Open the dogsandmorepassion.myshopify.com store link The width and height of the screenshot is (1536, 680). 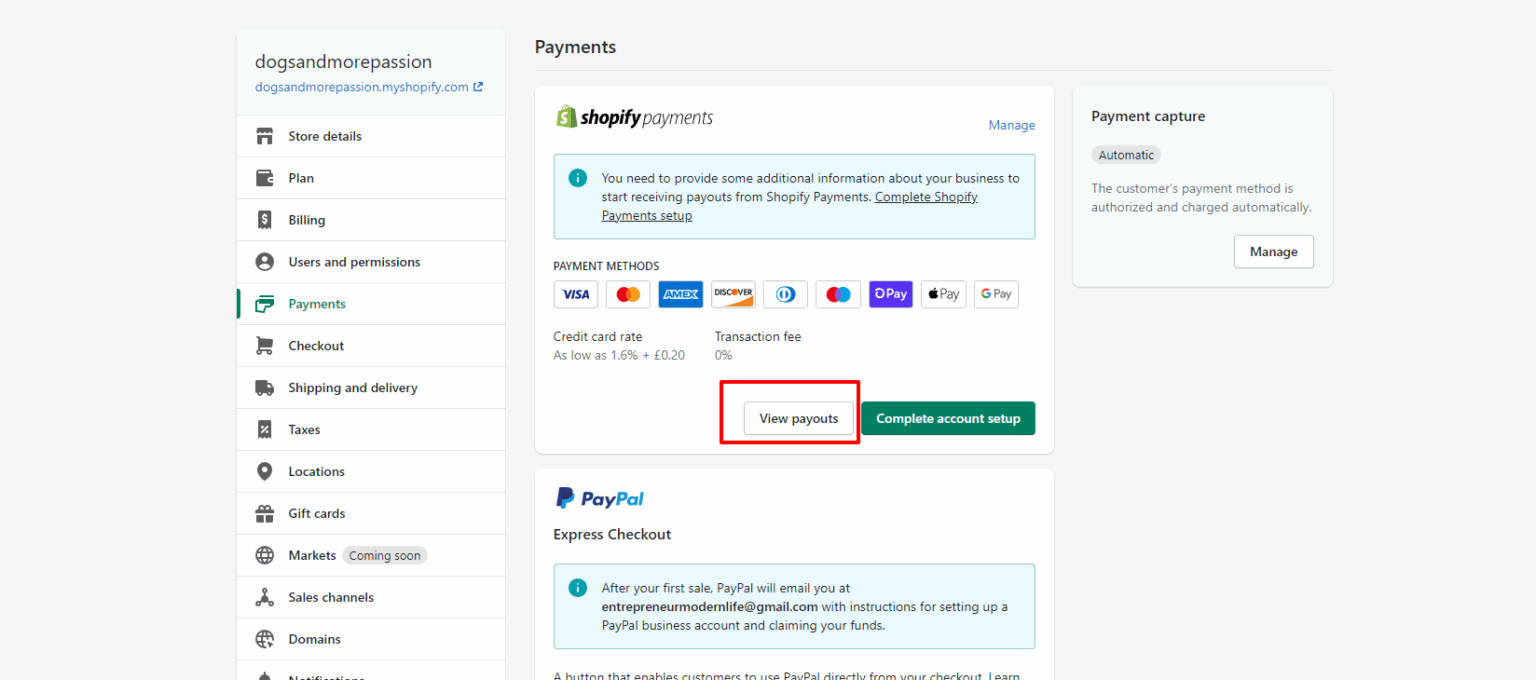361,87
